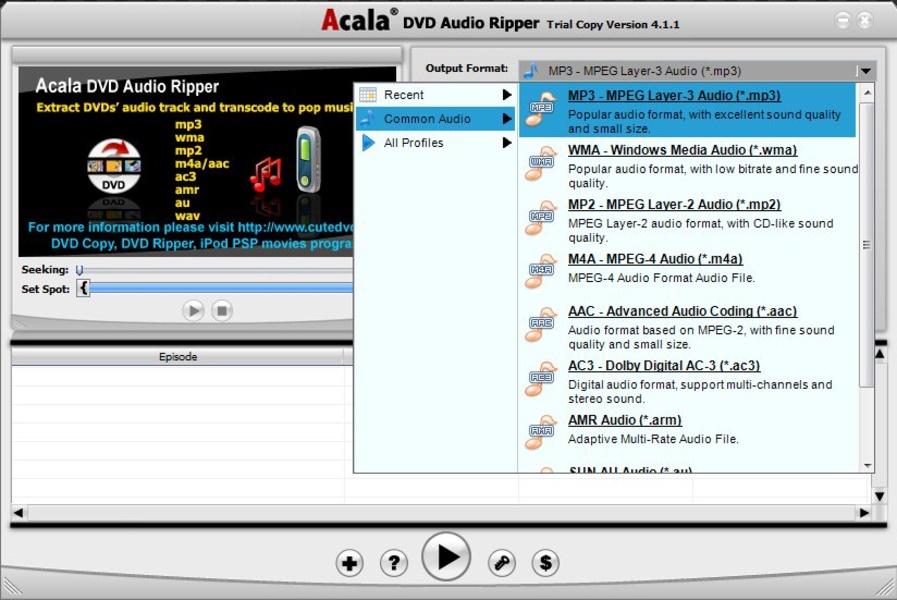Viewport: 897px width, 600px height.
Task: Click the "Output Format:" label
Action: (467, 68)
